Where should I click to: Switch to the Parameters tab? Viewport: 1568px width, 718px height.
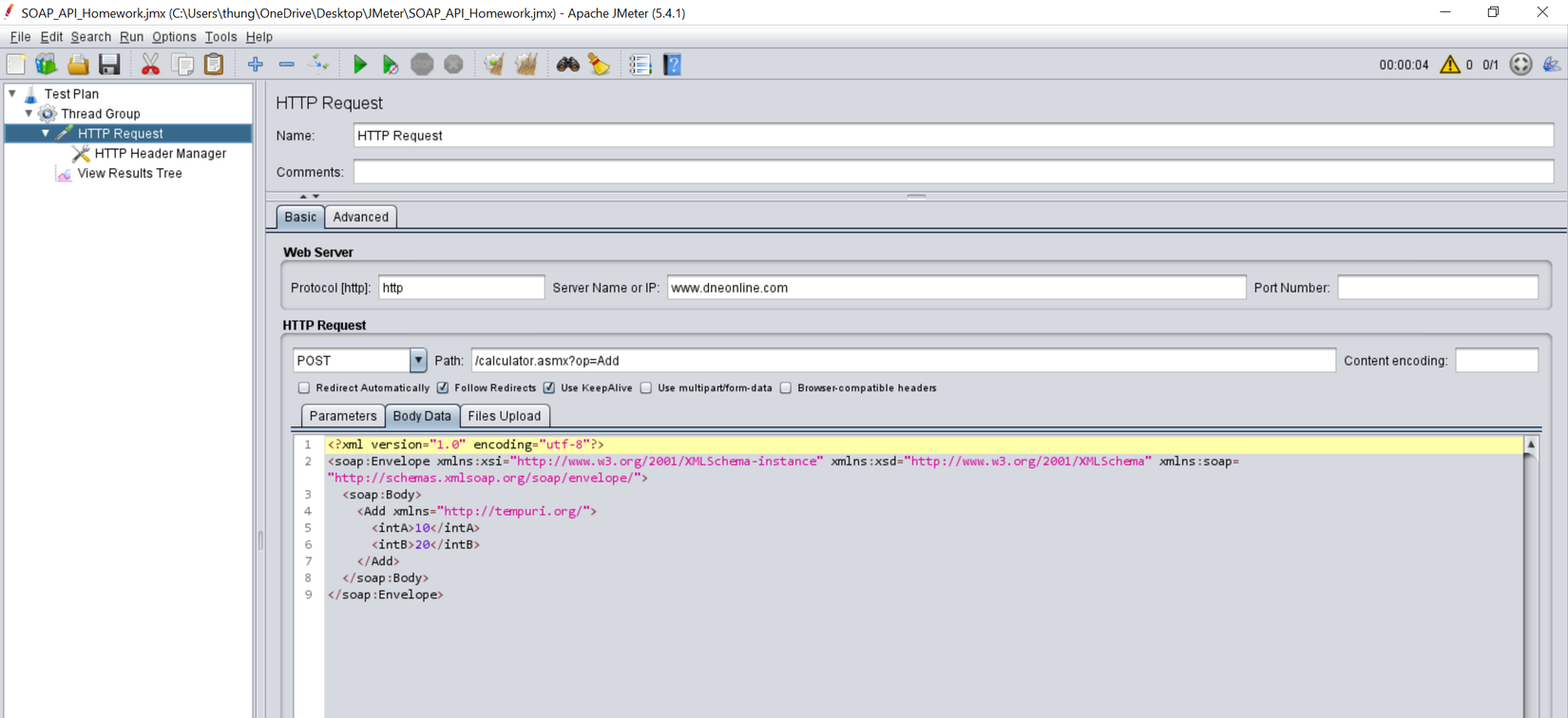click(343, 416)
